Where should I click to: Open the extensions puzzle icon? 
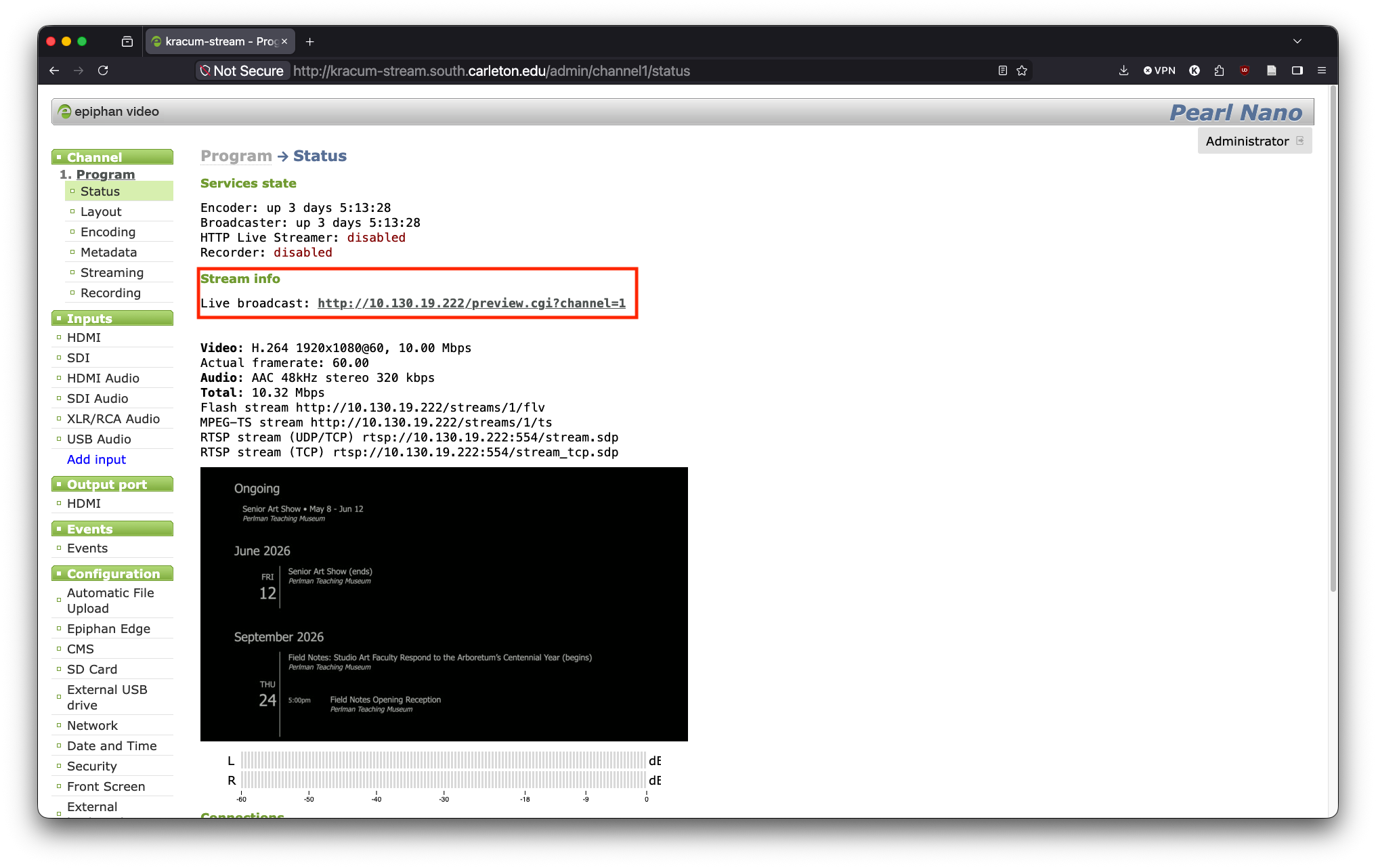click(1219, 70)
